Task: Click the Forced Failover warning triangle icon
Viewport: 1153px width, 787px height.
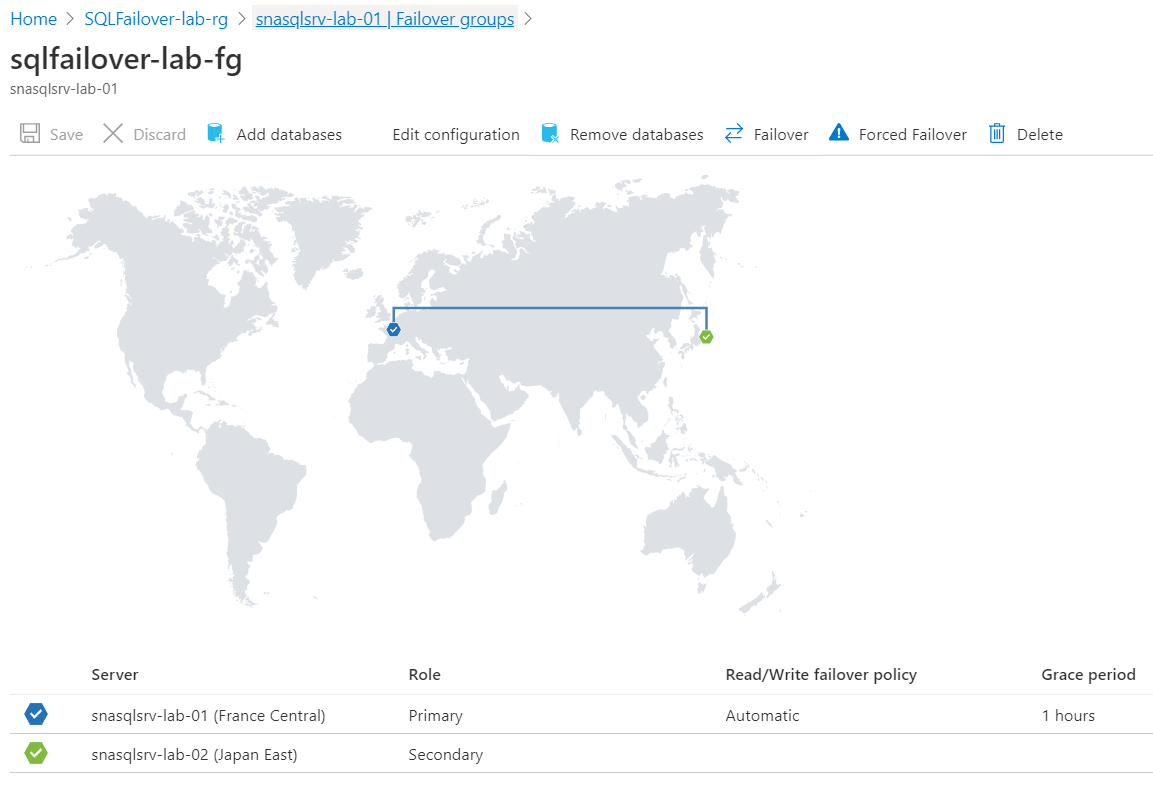Action: 839,132
